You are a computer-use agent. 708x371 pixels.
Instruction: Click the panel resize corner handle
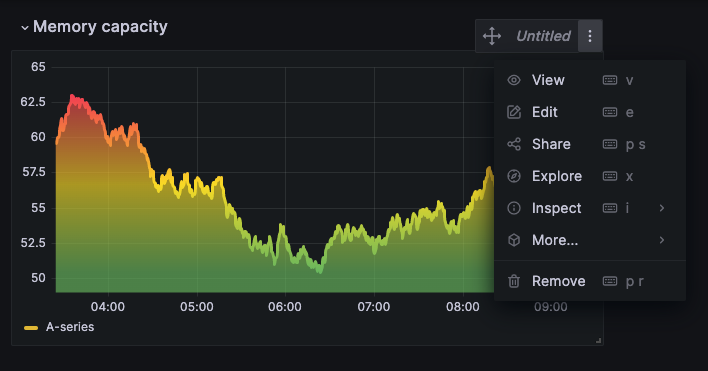click(x=599, y=341)
